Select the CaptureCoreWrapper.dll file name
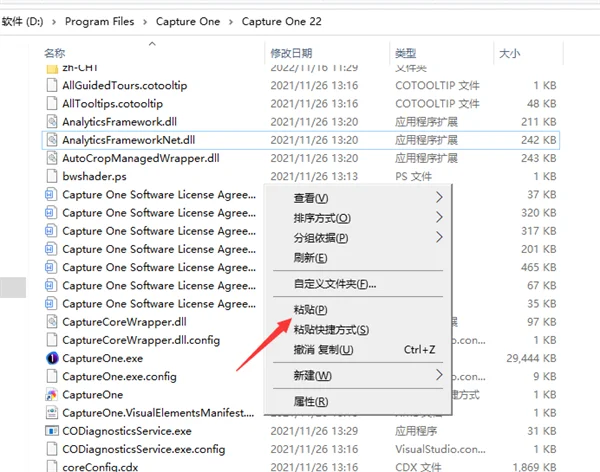 [124, 322]
